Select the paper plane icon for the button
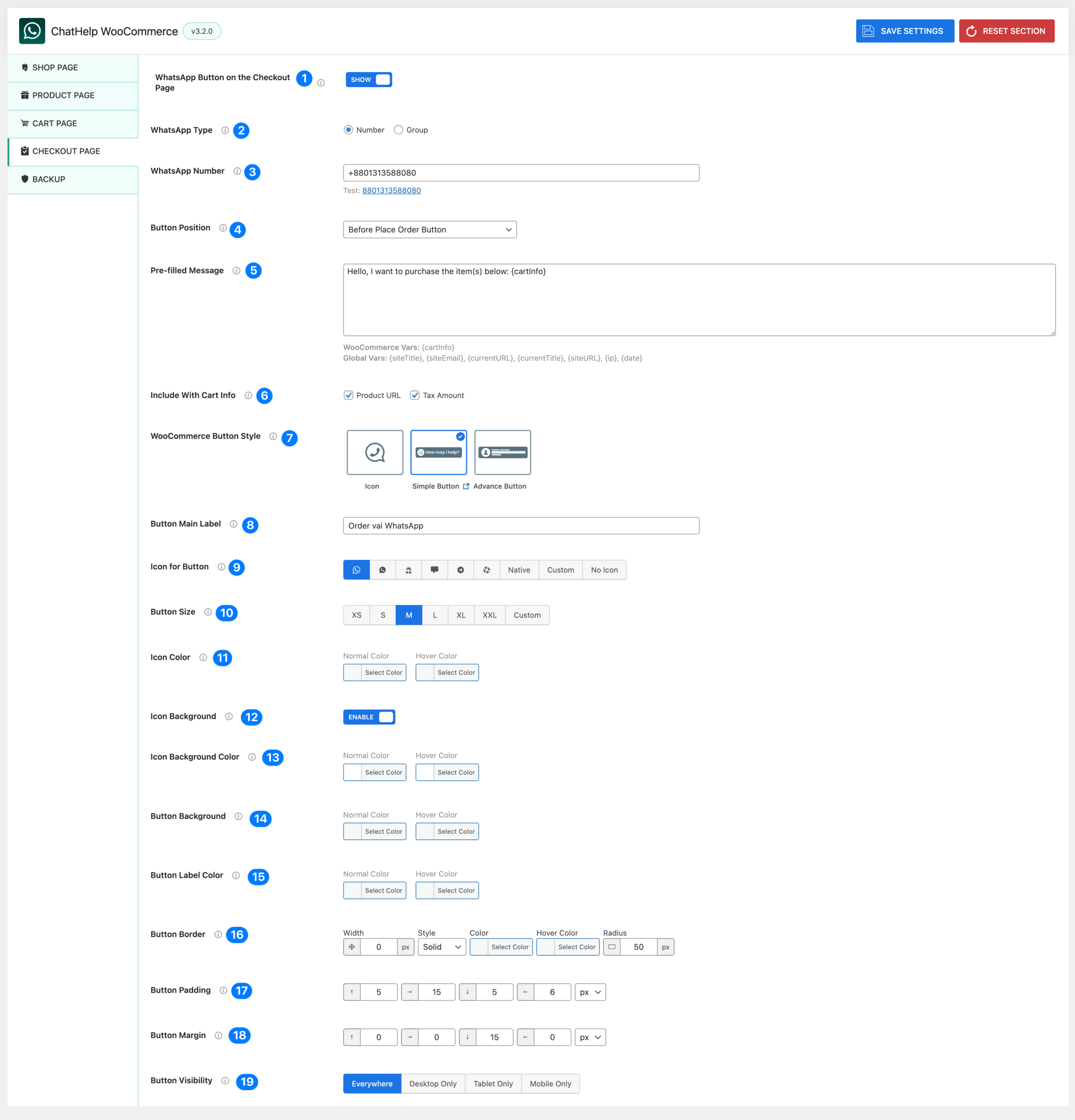 coord(461,570)
